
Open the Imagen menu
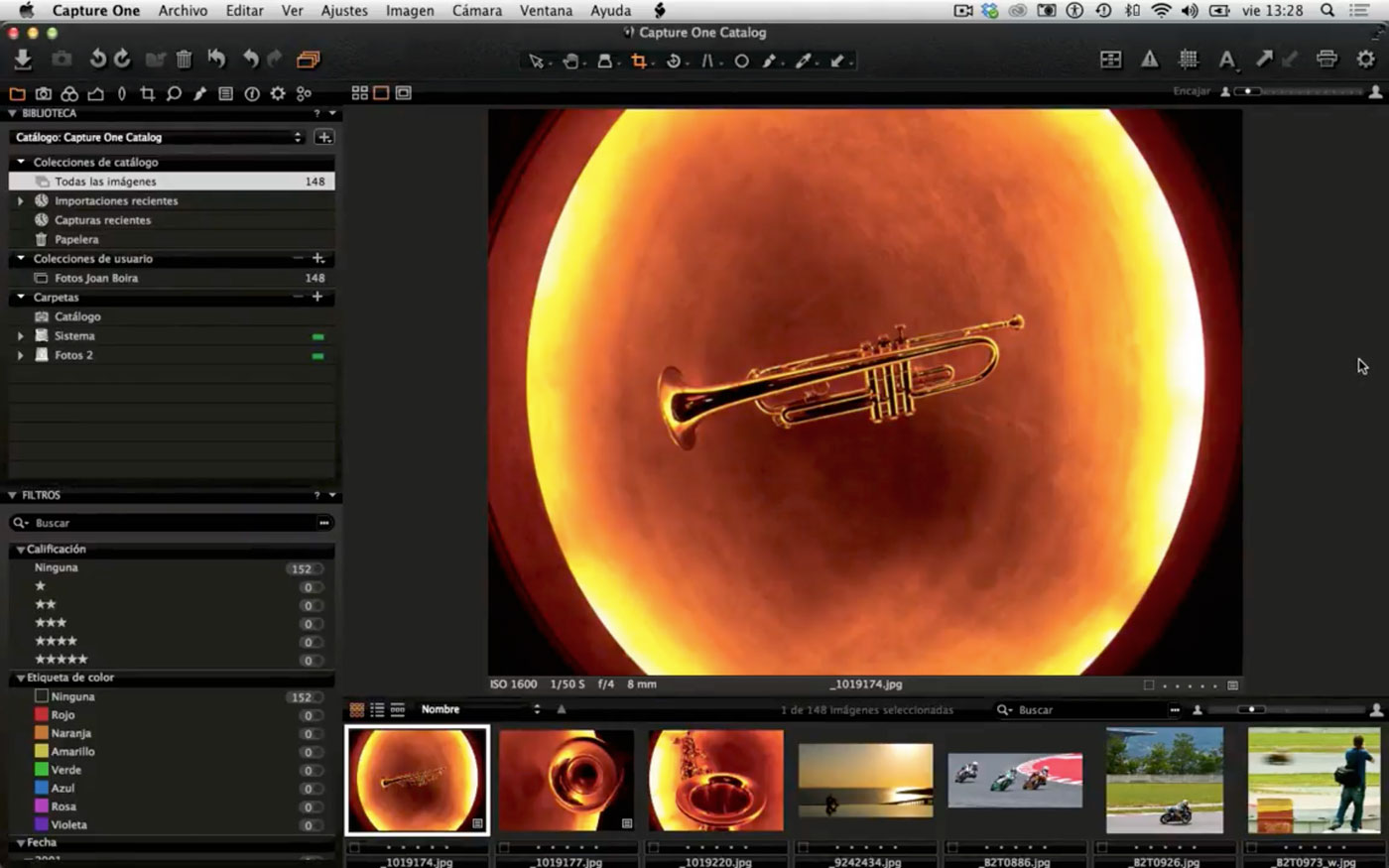410,11
